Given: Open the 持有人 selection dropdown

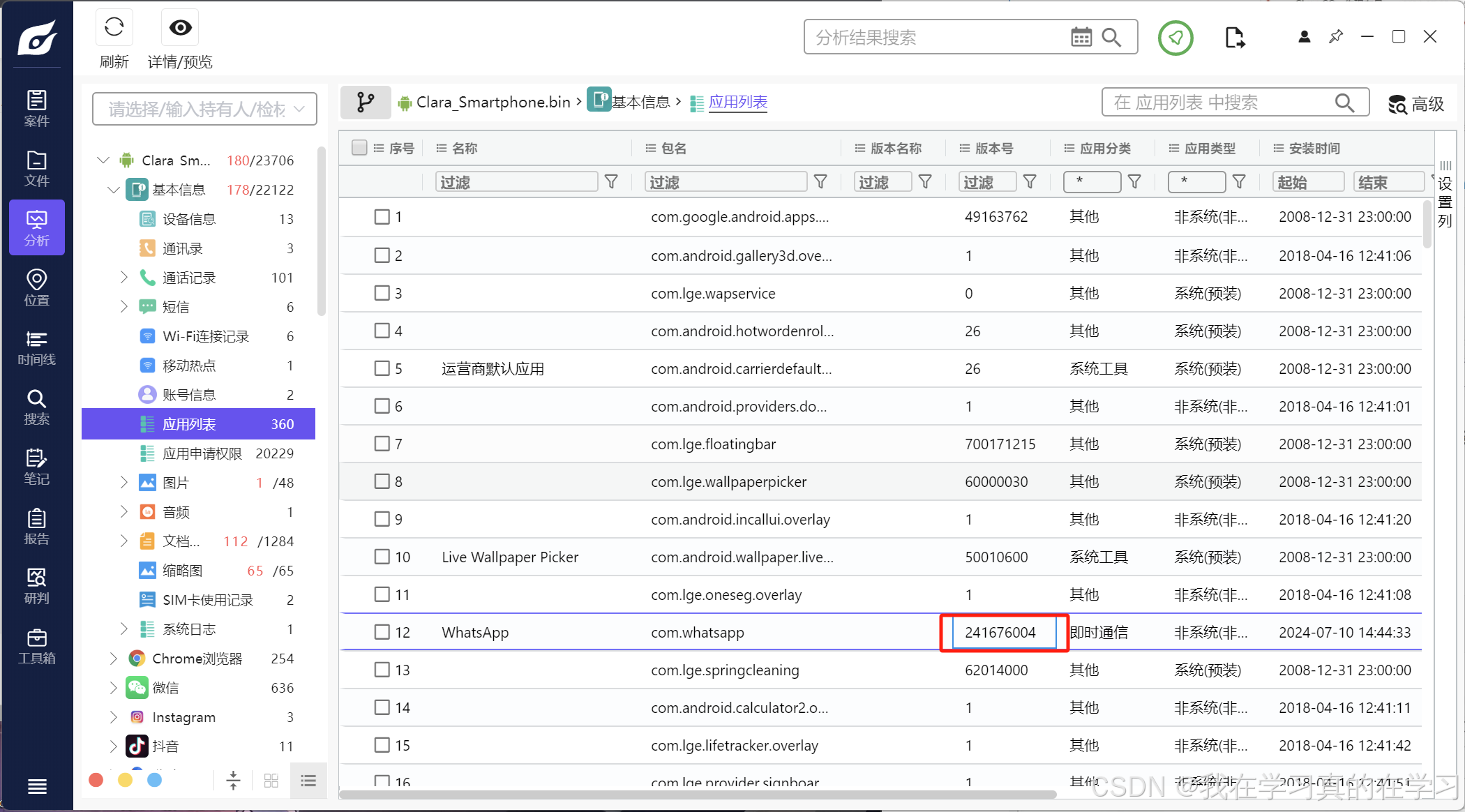Looking at the screenshot, I should pos(204,109).
